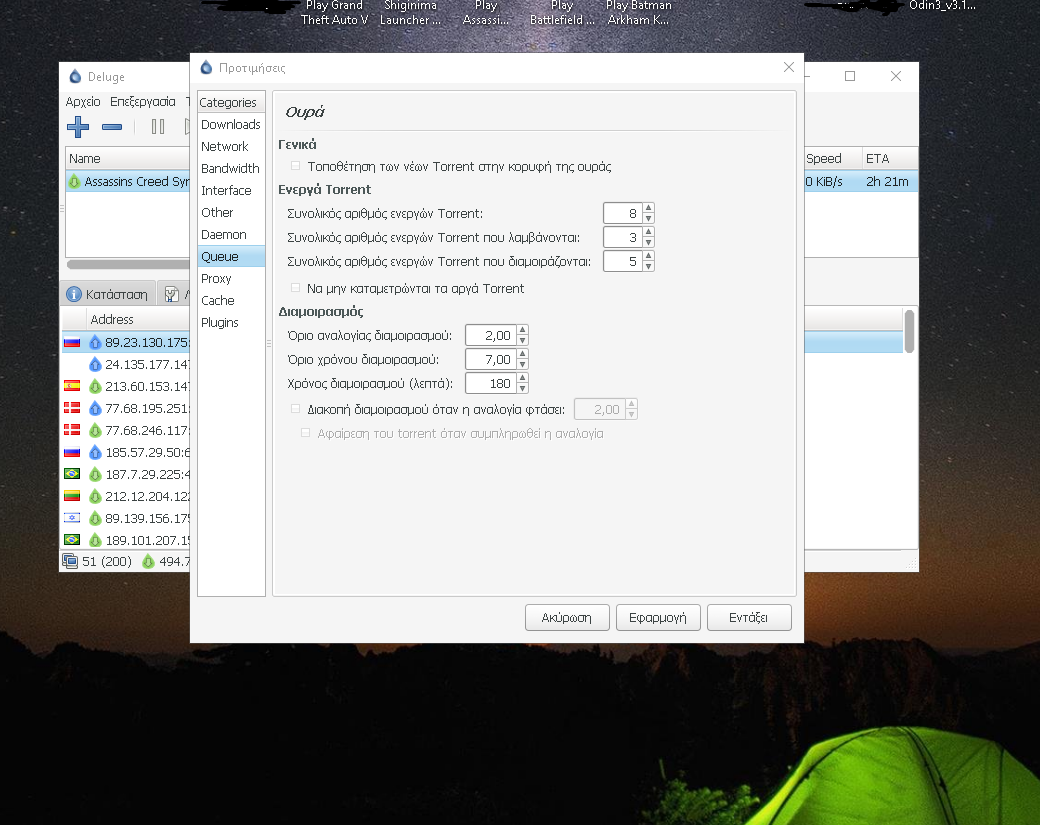Increase seed time minutes value
The image size is (1040, 825).
click(x=523, y=378)
